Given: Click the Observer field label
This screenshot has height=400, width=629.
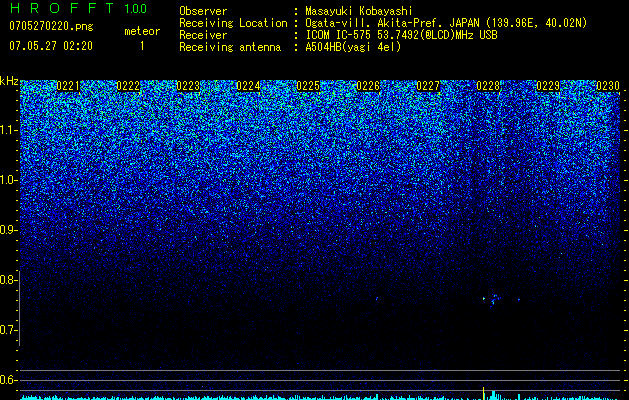Looking at the screenshot, I should [x=203, y=11].
